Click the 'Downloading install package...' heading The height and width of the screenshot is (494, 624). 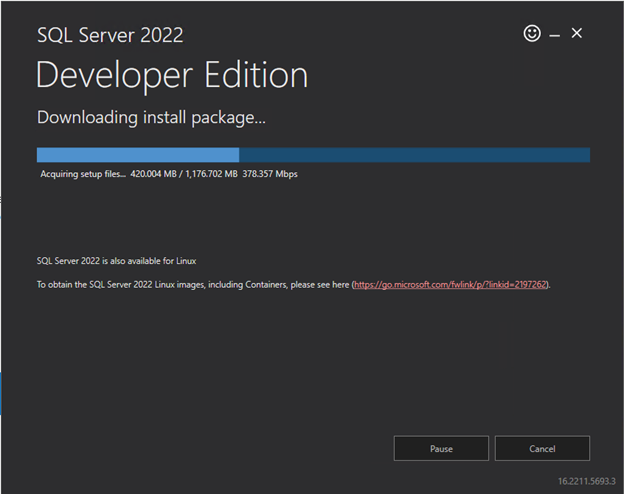pos(151,118)
